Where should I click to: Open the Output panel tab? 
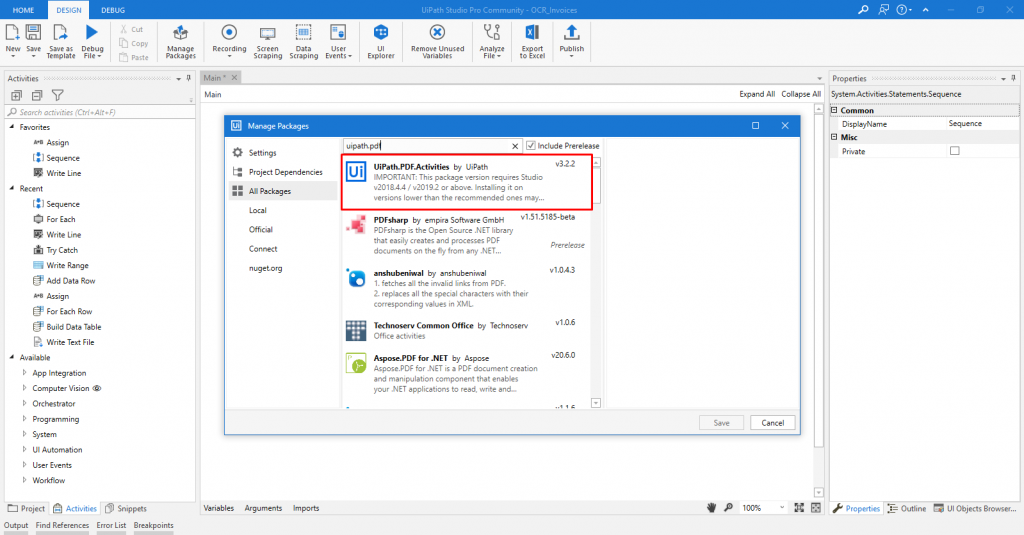tap(16, 525)
